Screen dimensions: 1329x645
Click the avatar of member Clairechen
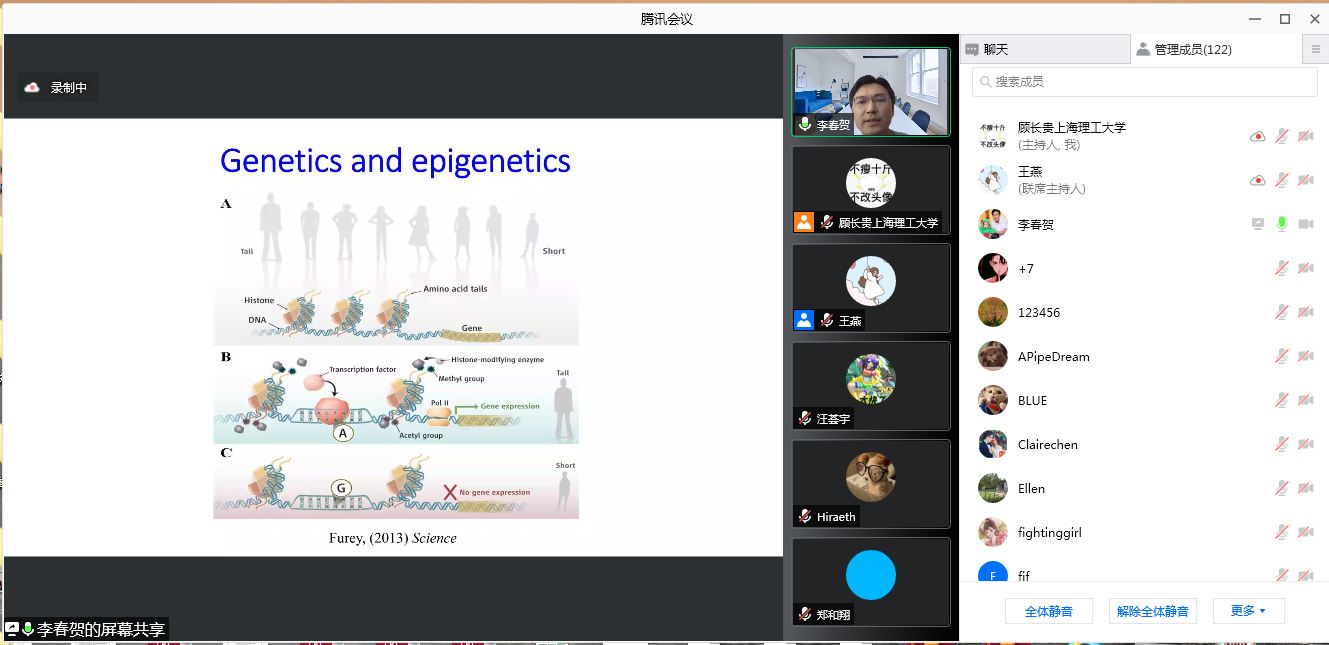(x=992, y=444)
